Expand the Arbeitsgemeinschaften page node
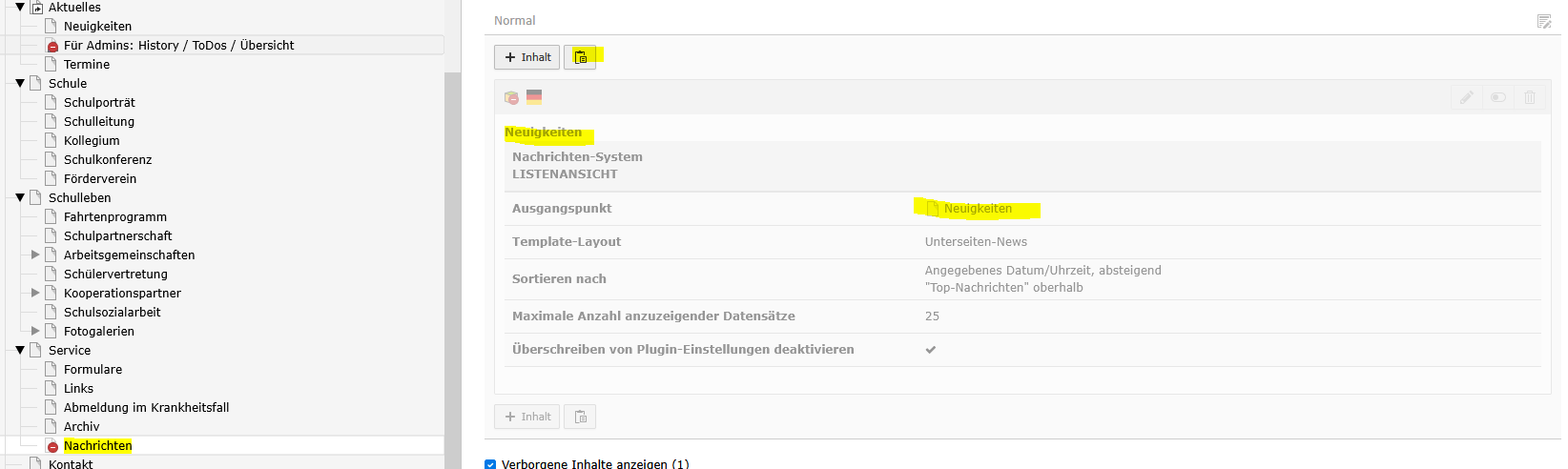The width and height of the screenshot is (1568, 469). pyautogui.click(x=35, y=255)
